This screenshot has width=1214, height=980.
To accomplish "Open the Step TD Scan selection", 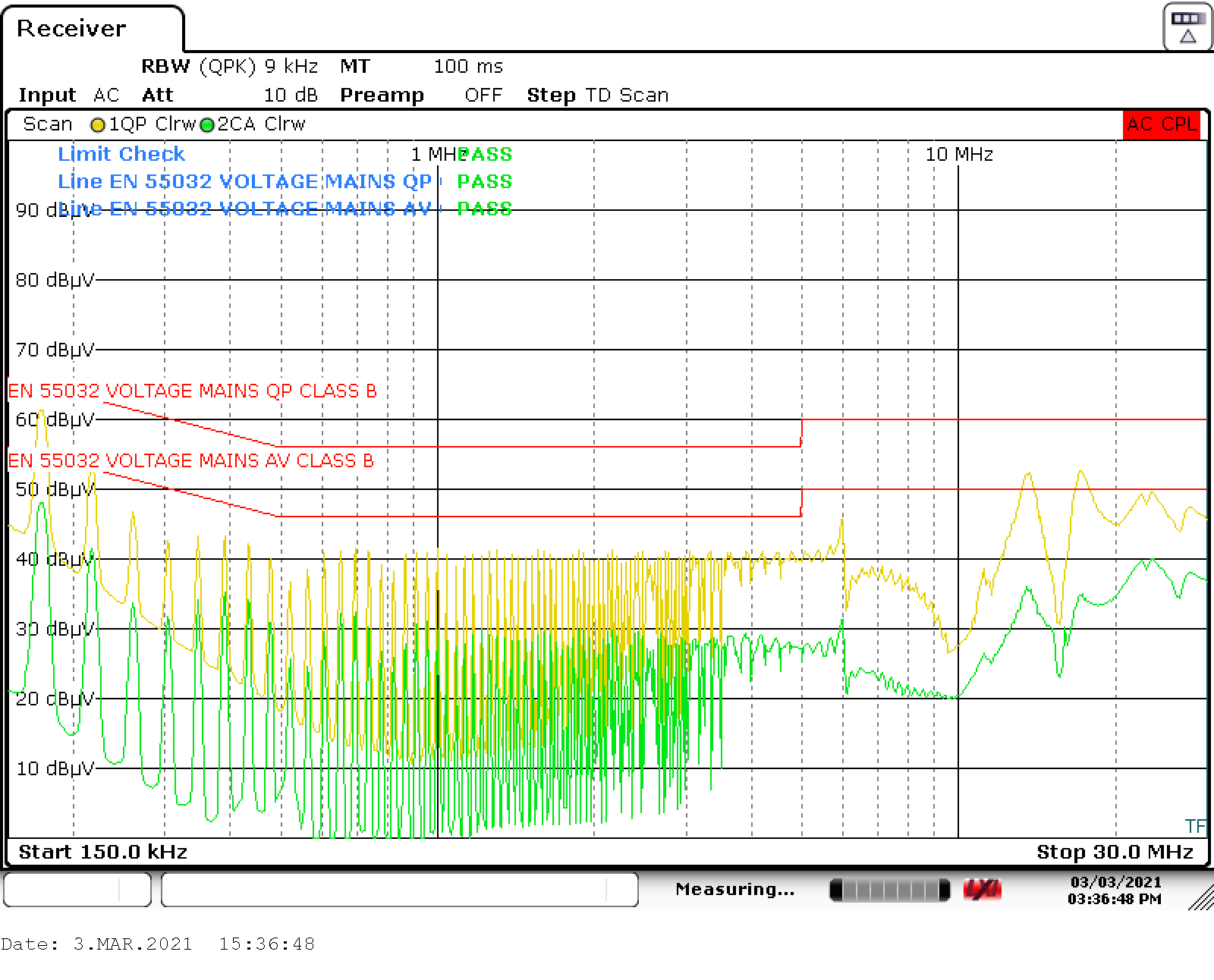I will click(x=597, y=95).
